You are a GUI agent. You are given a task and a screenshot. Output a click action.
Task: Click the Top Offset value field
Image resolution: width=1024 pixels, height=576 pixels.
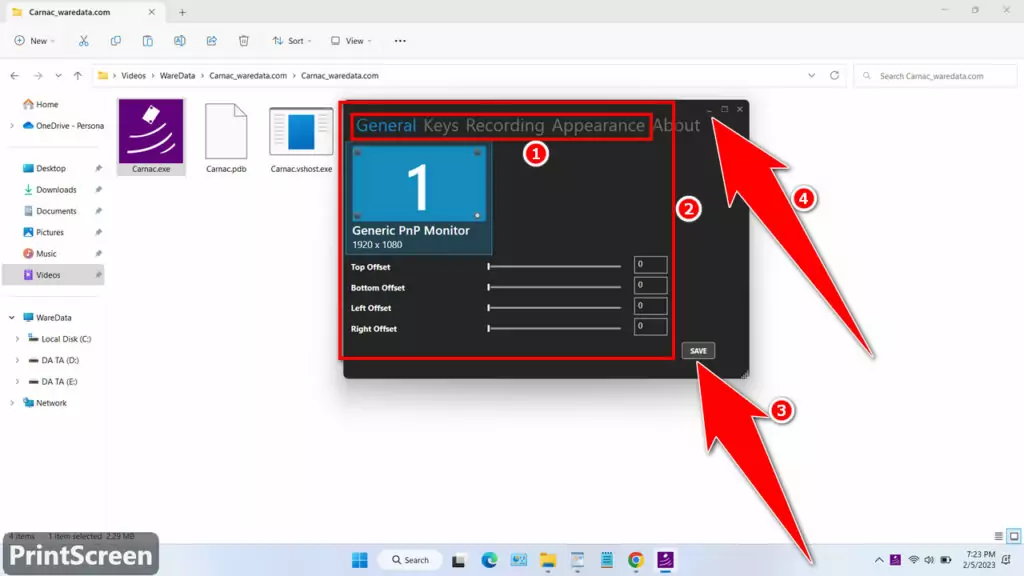(x=650, y=264)
